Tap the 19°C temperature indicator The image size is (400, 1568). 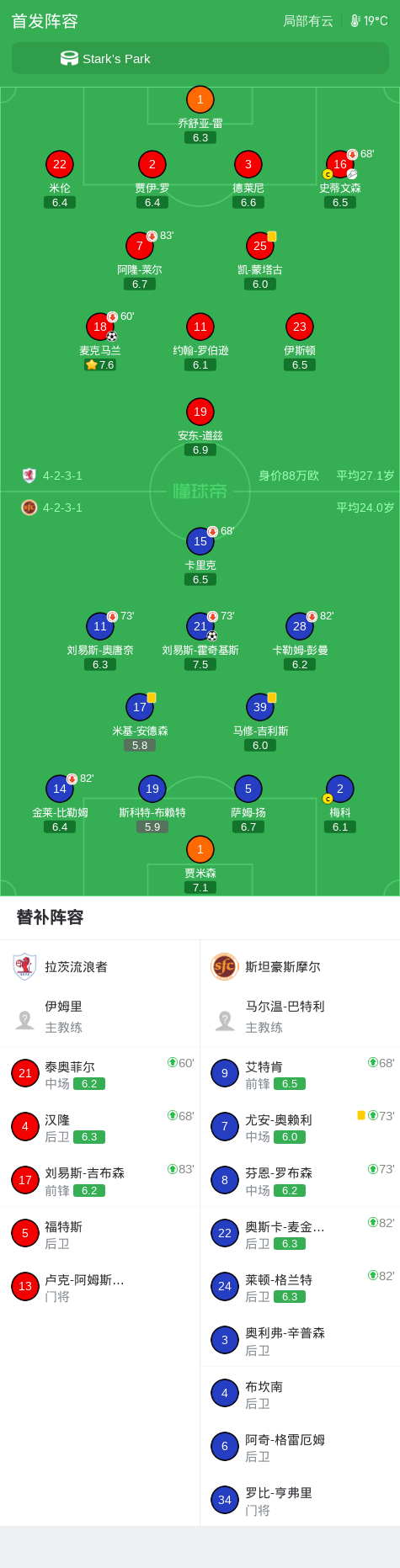click(370, 21)
